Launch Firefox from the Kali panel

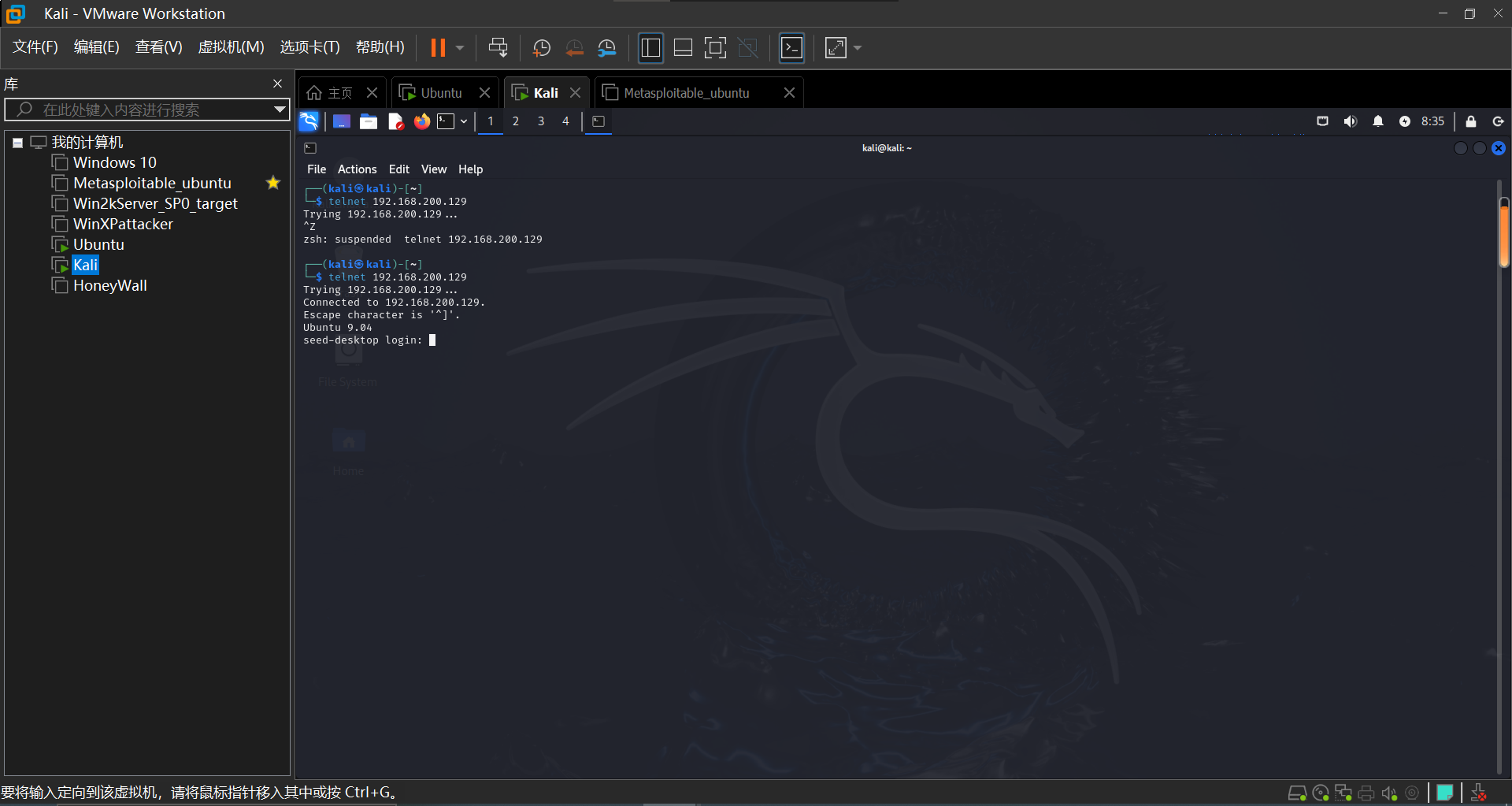click(422, 121)
